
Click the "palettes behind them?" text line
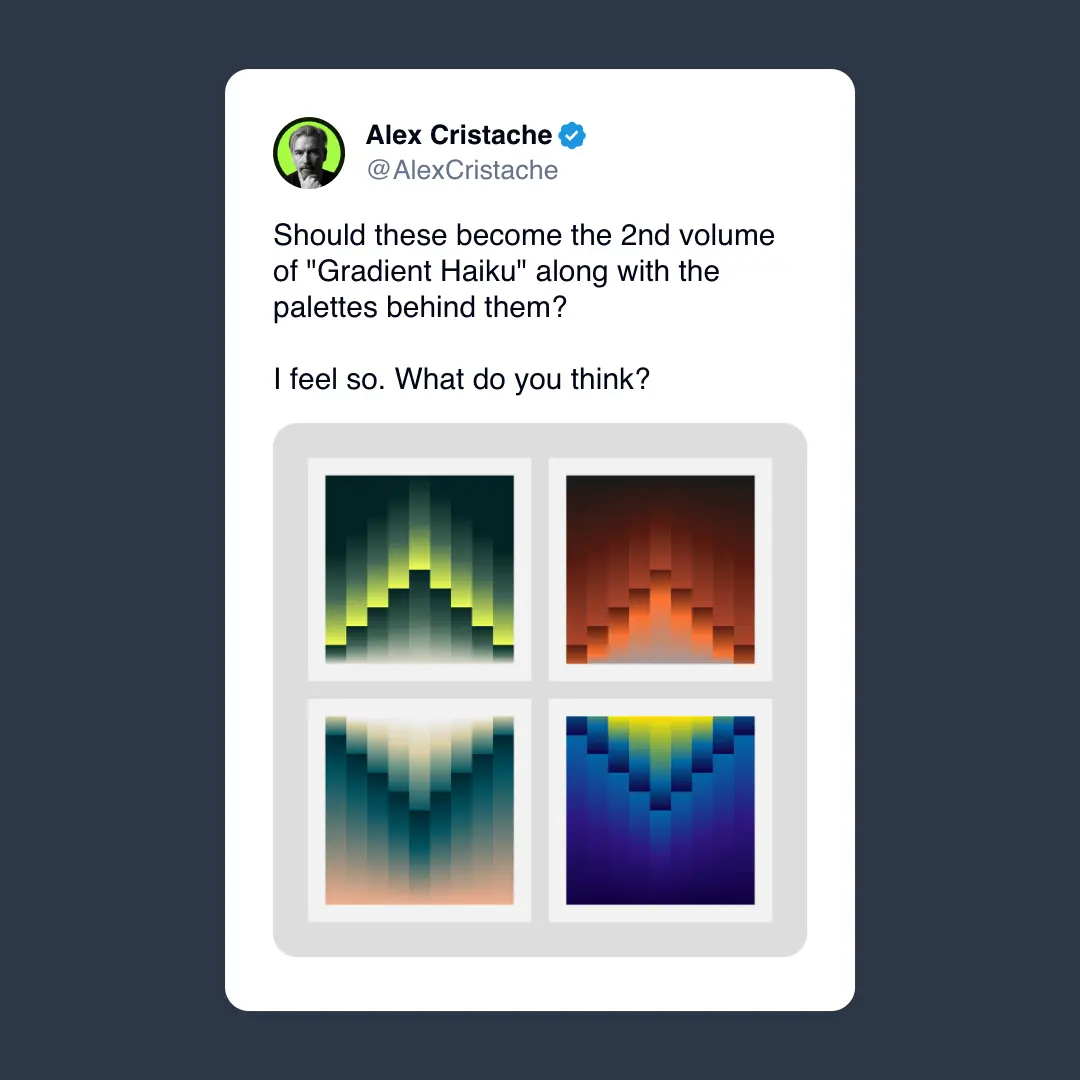coord(419,307)
